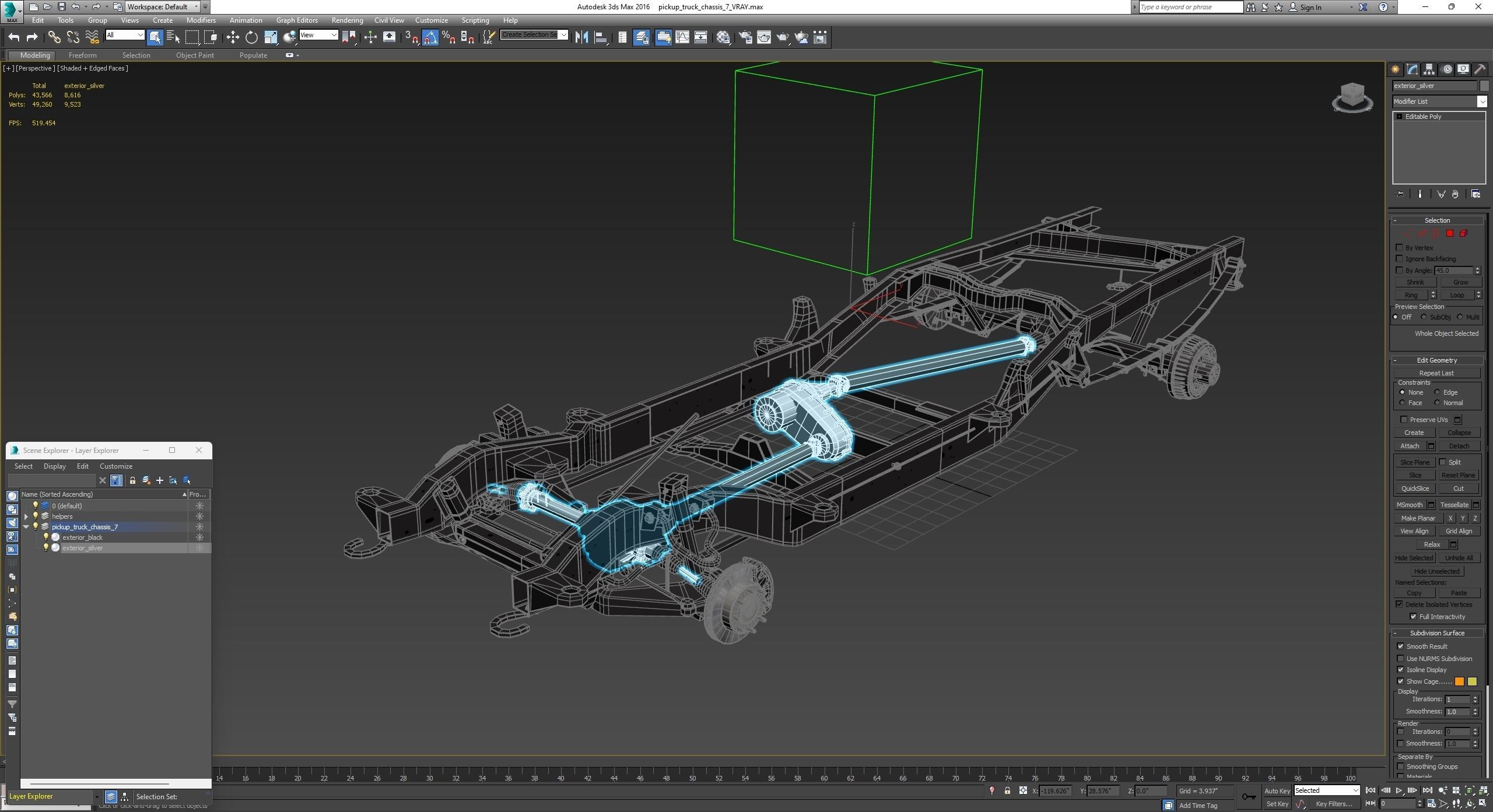Select the Edge constraint radio button

1438,392
